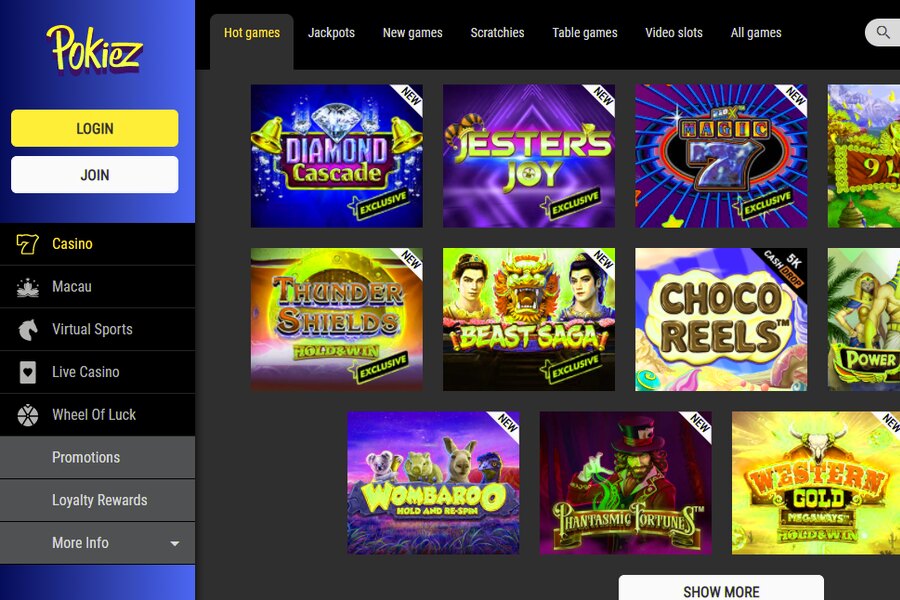The image size is (900, 600).
Task: Click the Macau lotus icon
Action: (x=28, y=287)
